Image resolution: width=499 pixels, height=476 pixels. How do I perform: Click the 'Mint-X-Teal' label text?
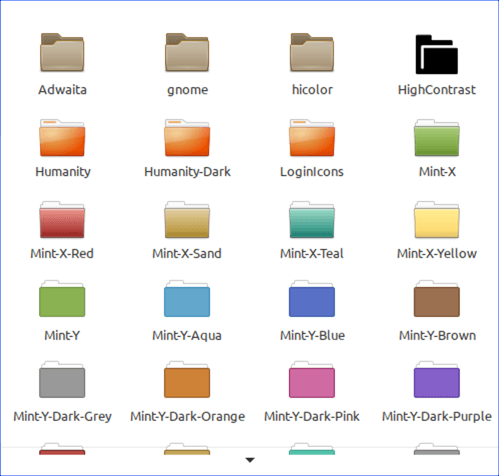point(312,254)
